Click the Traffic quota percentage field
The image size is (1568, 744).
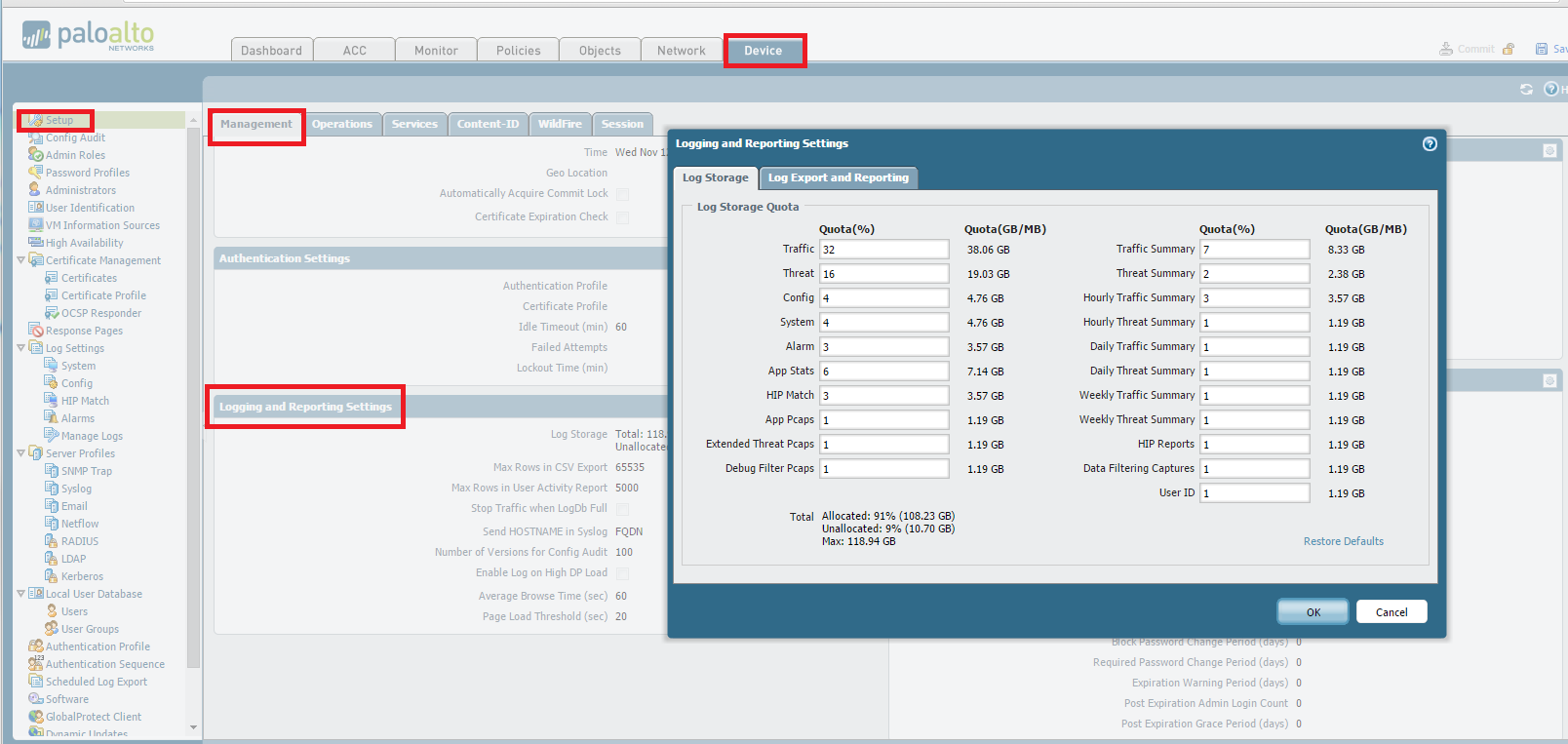point(883,250)
